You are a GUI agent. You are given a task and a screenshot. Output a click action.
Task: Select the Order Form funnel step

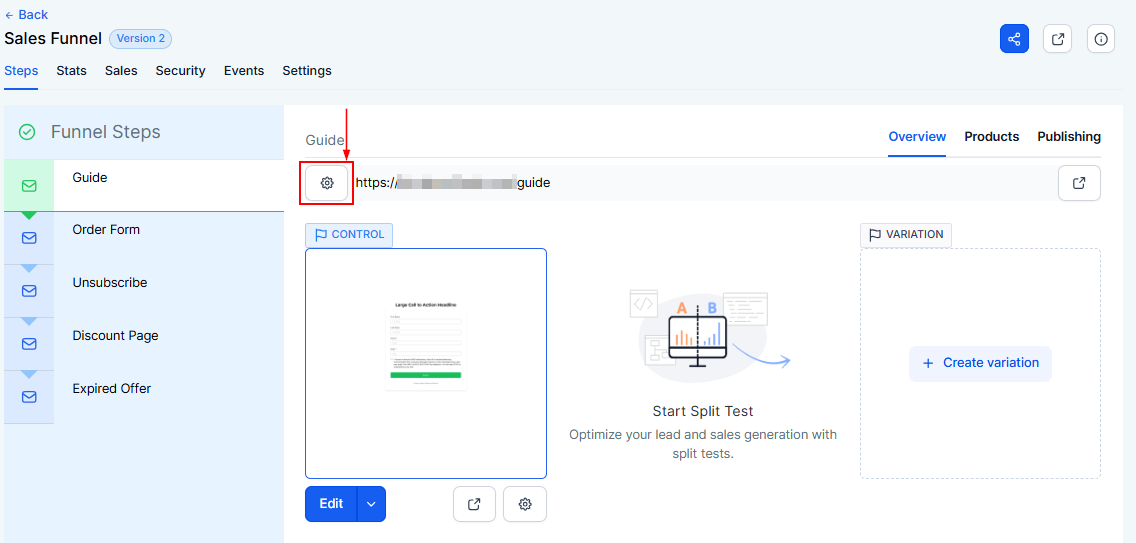(143, 238)
